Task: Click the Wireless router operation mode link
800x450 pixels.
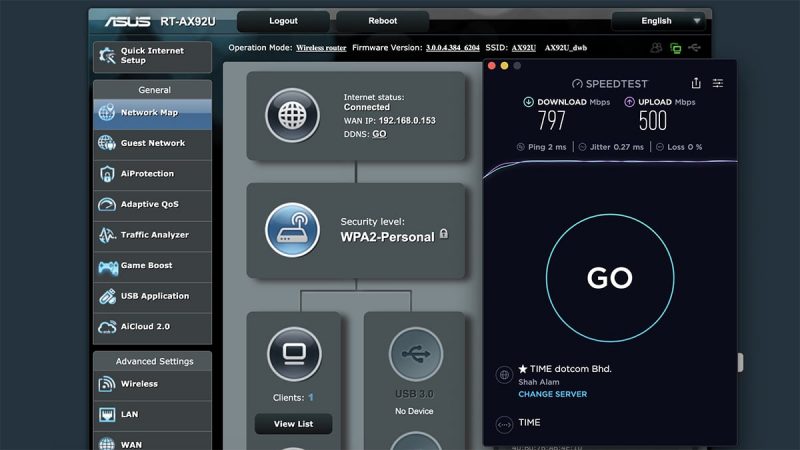Action: coord(321,48)
